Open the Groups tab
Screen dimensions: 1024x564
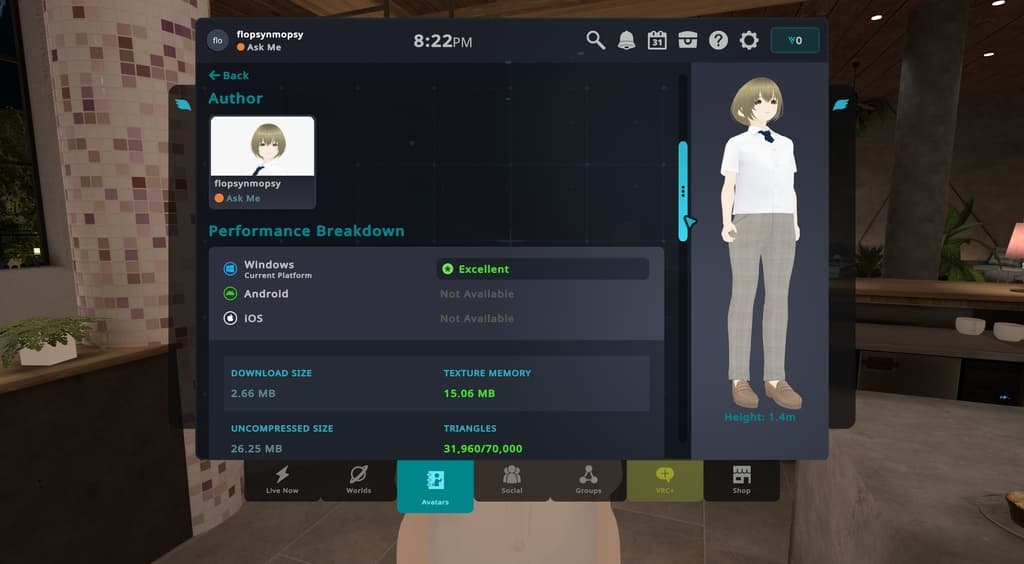588,480
